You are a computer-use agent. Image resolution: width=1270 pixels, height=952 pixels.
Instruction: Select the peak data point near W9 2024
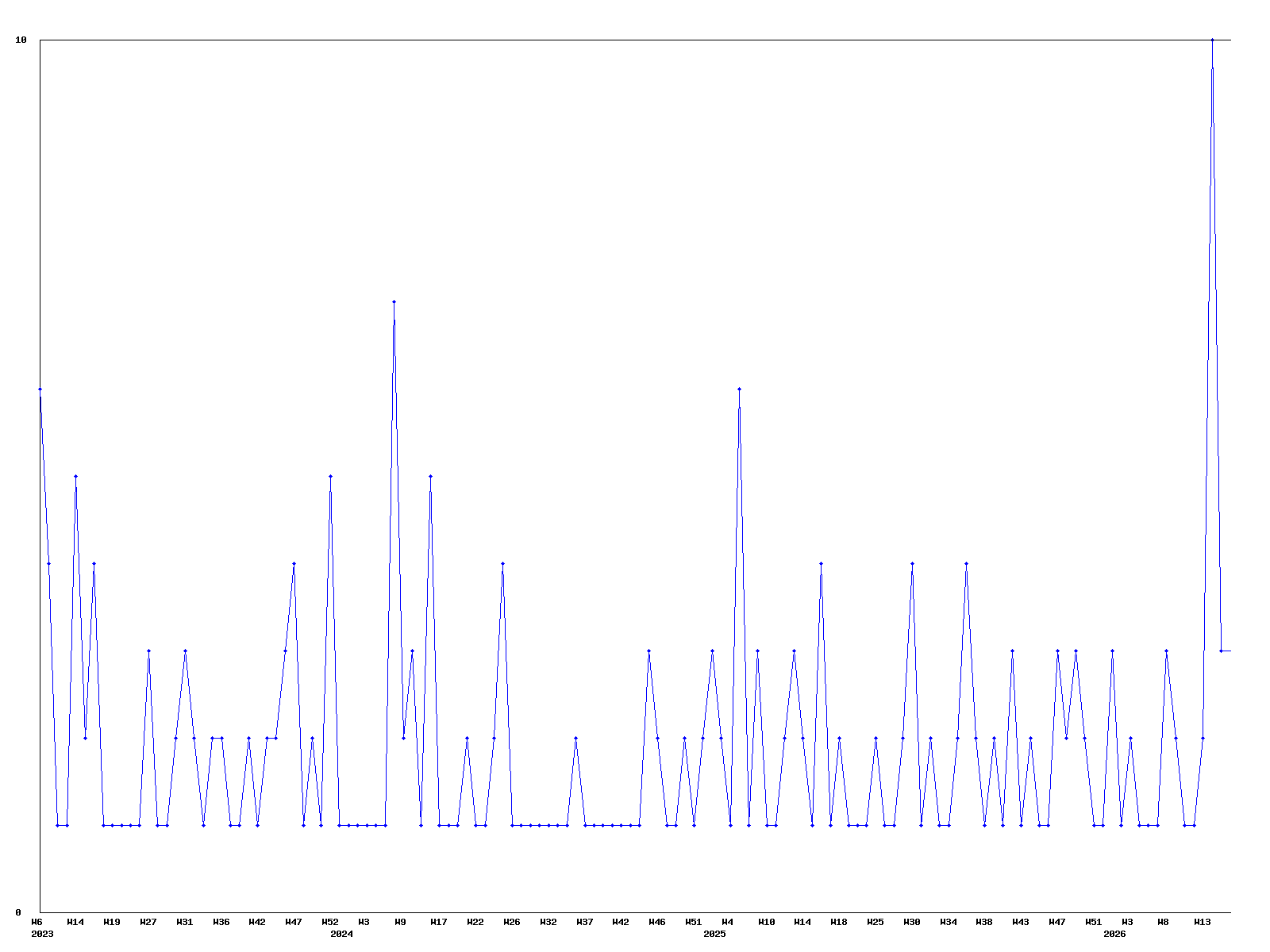394,301
